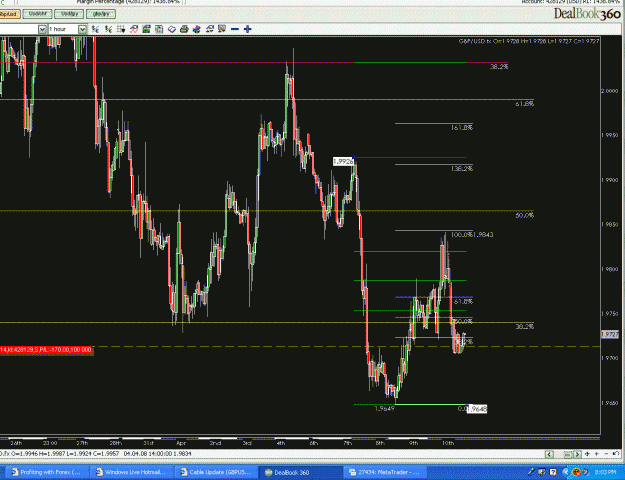Click the chart scrollbar right arrow

(577, 454)
